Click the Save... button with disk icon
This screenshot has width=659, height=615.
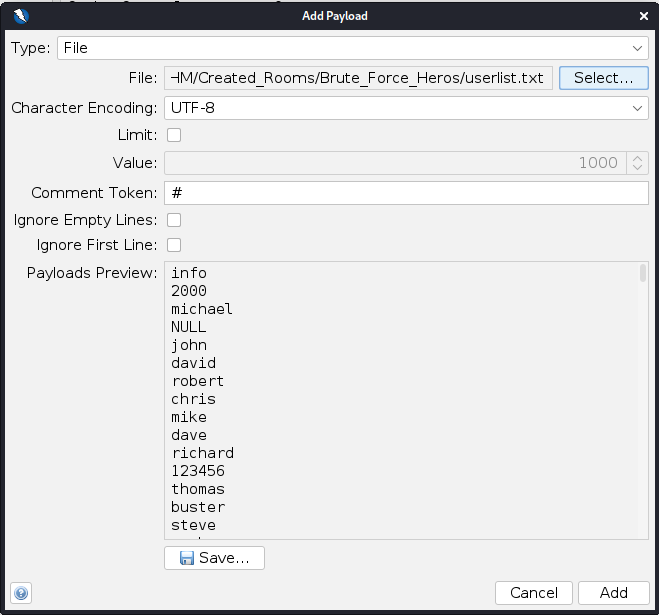click(214, 558)
